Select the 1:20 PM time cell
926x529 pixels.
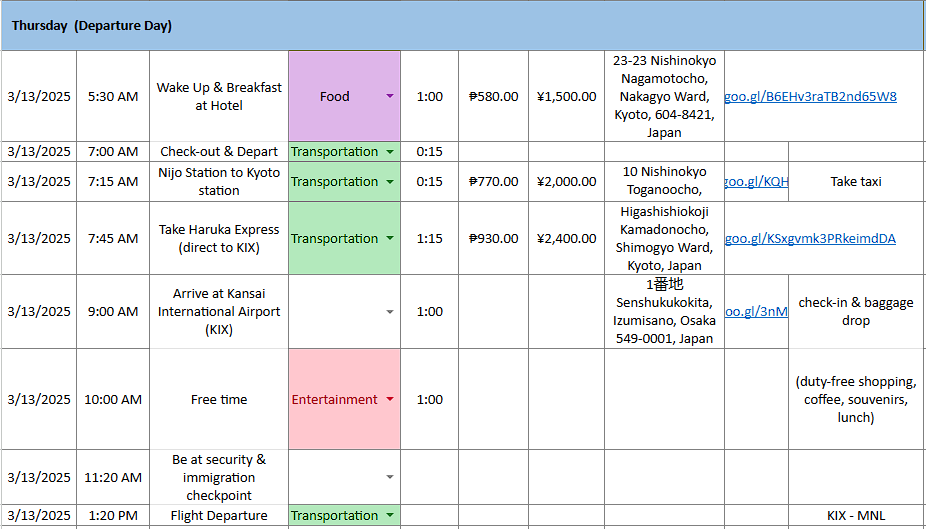point(113,515)
